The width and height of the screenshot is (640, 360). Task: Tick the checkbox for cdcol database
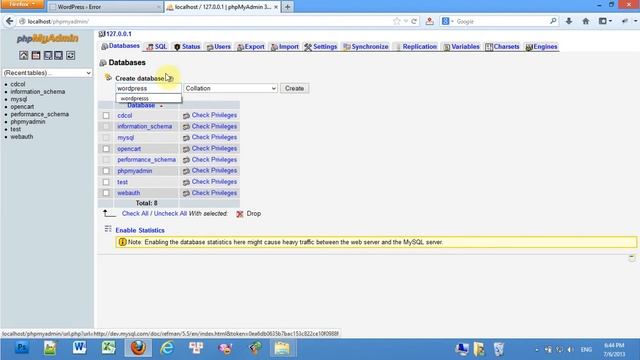coord(106,116)
